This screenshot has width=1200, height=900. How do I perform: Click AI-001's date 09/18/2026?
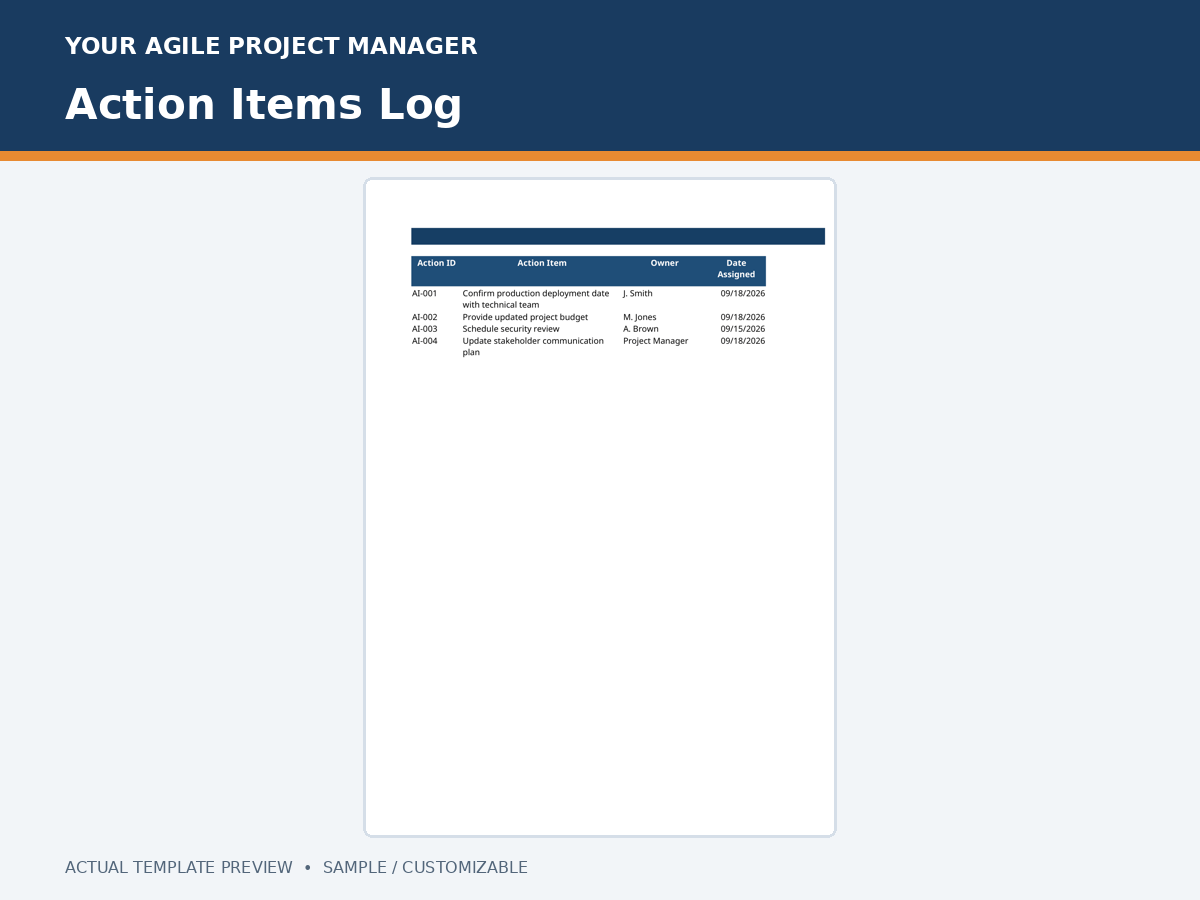point(743,294)
